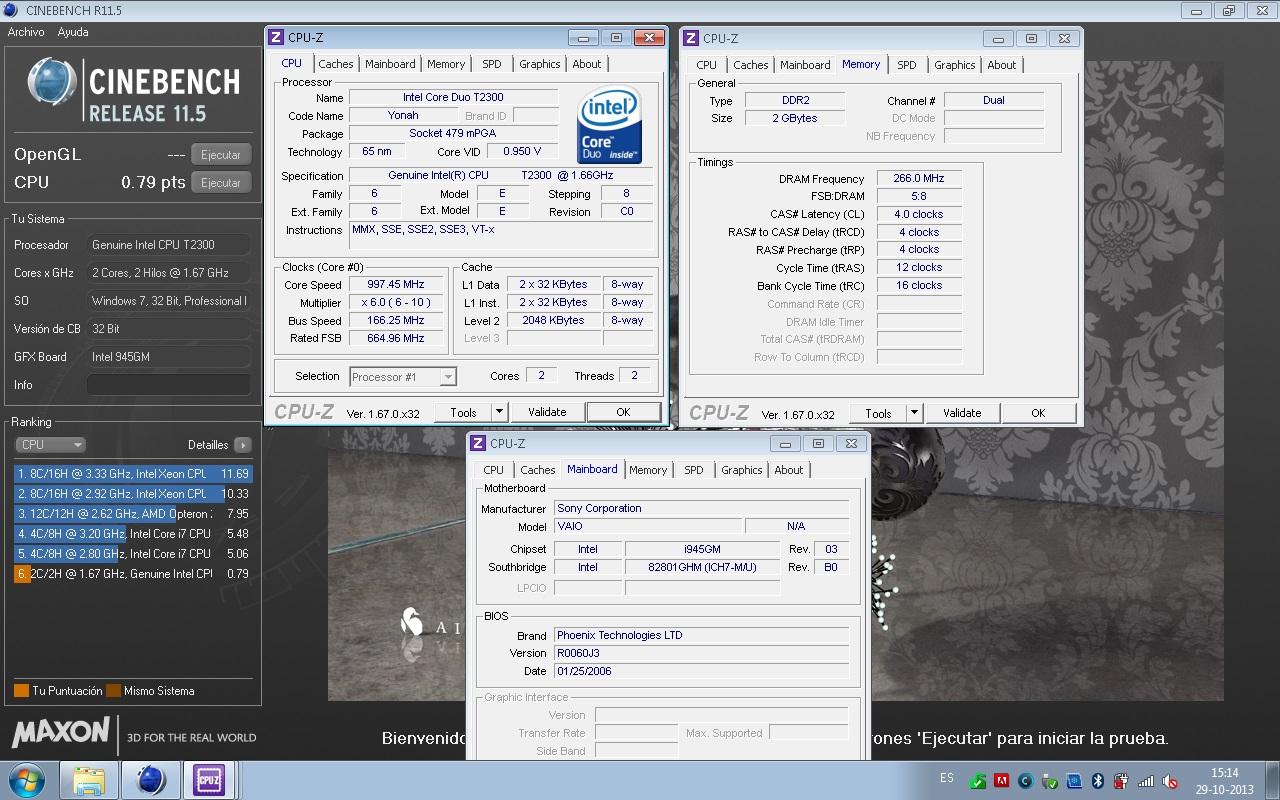Click the ES language indicator
This screenshot has width=1280, height=800.
point(947,778)
